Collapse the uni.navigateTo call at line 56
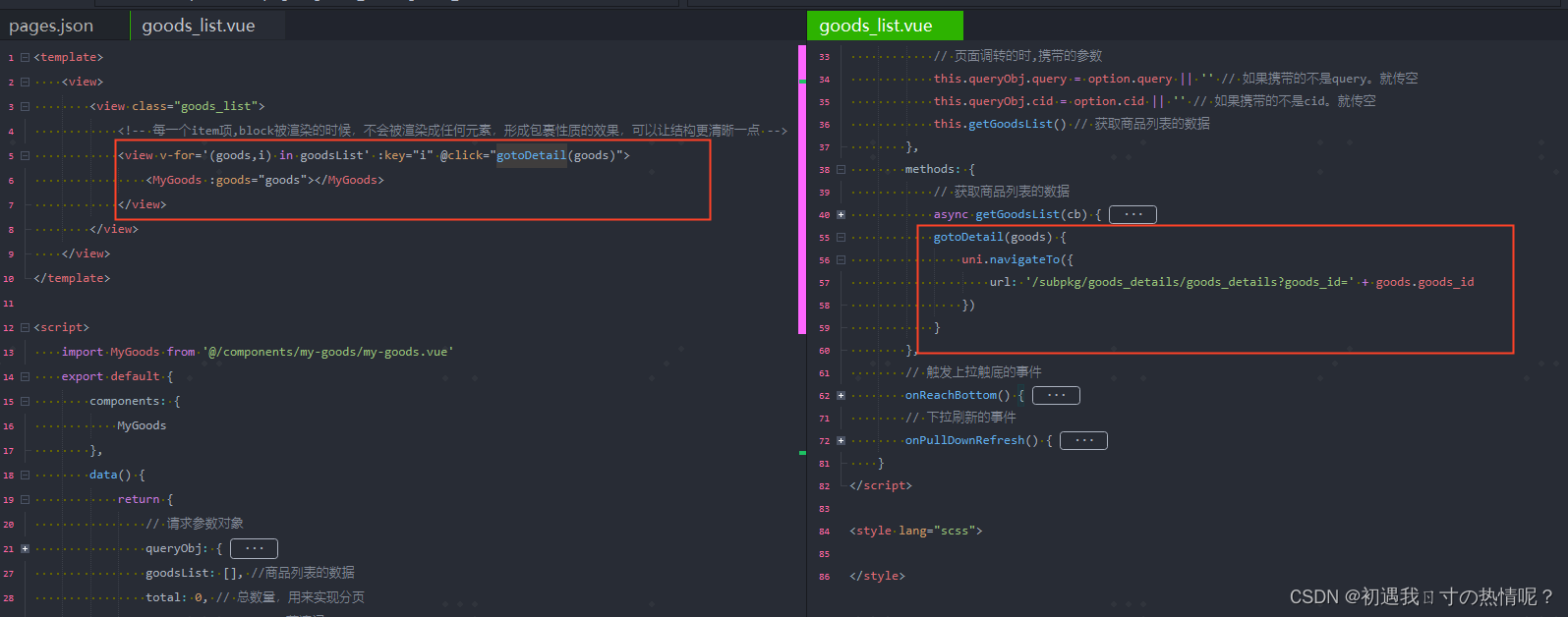This screenshot has height=617, width=1568. [841, 260]
